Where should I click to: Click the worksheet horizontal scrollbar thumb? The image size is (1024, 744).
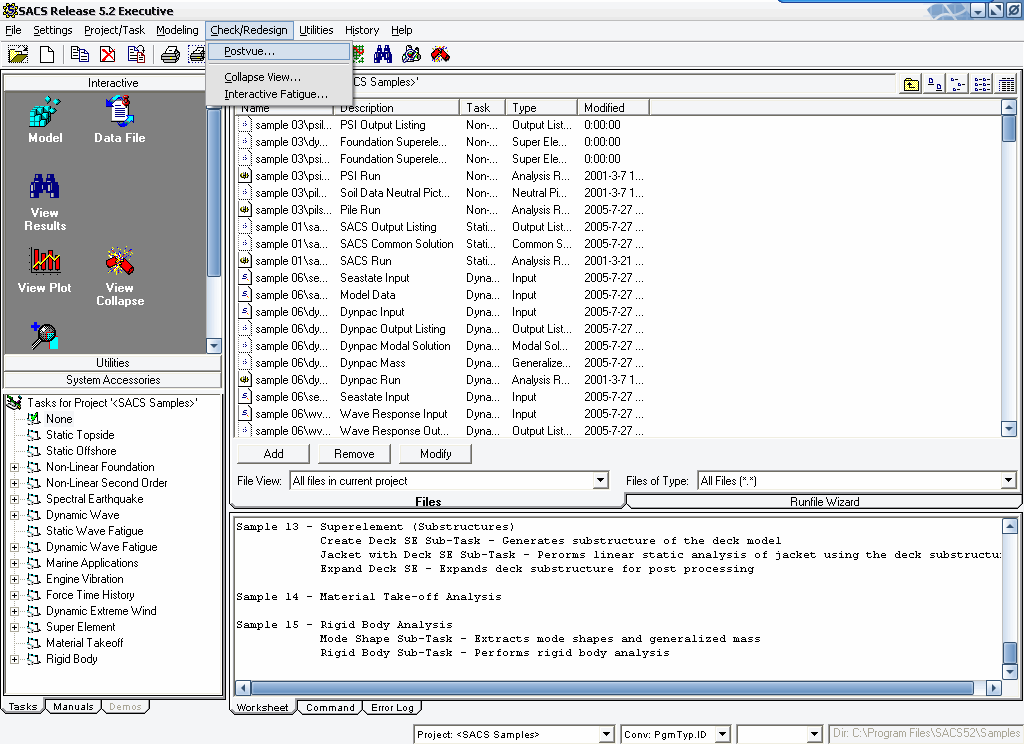(612, 688)
